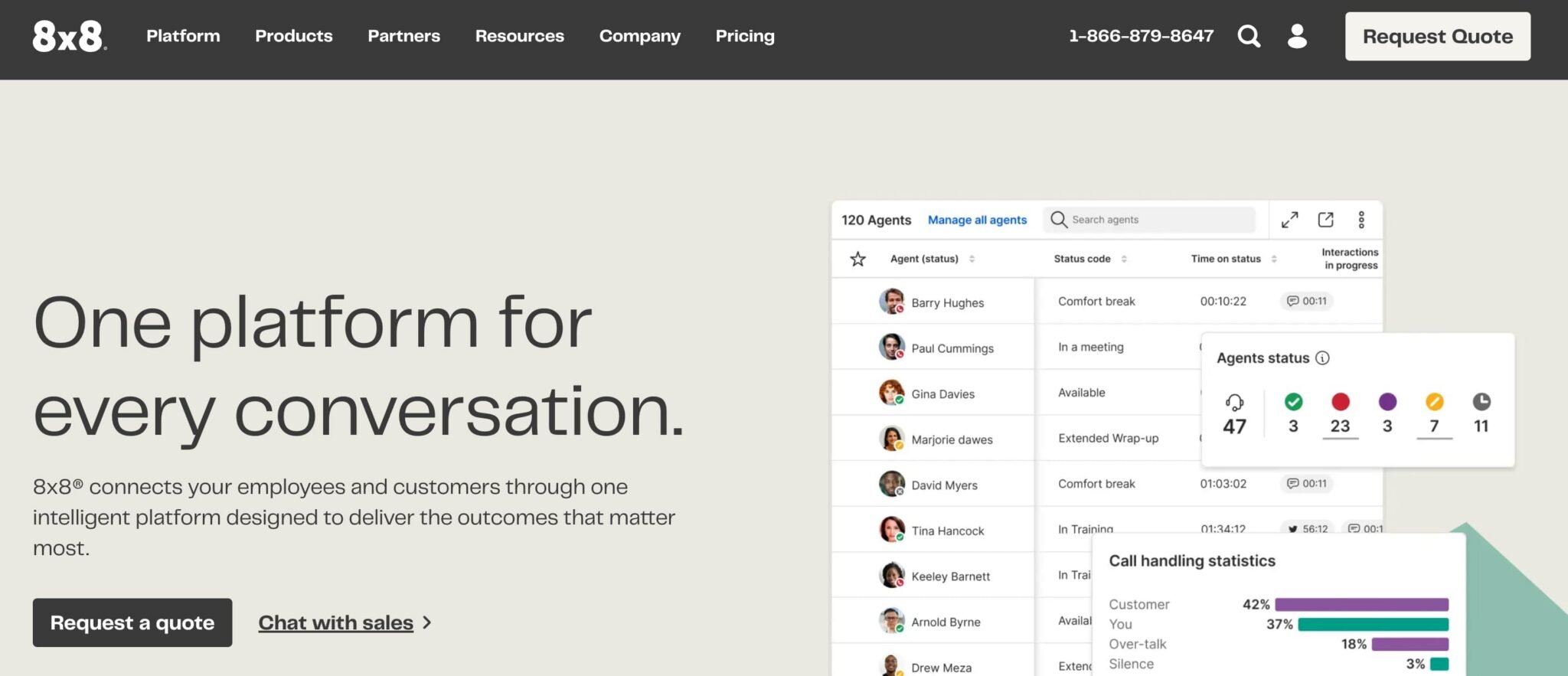The height and width of the screenshot is (676, 1568).
Task: Open the Platform menu
Action: pos(183,36)
